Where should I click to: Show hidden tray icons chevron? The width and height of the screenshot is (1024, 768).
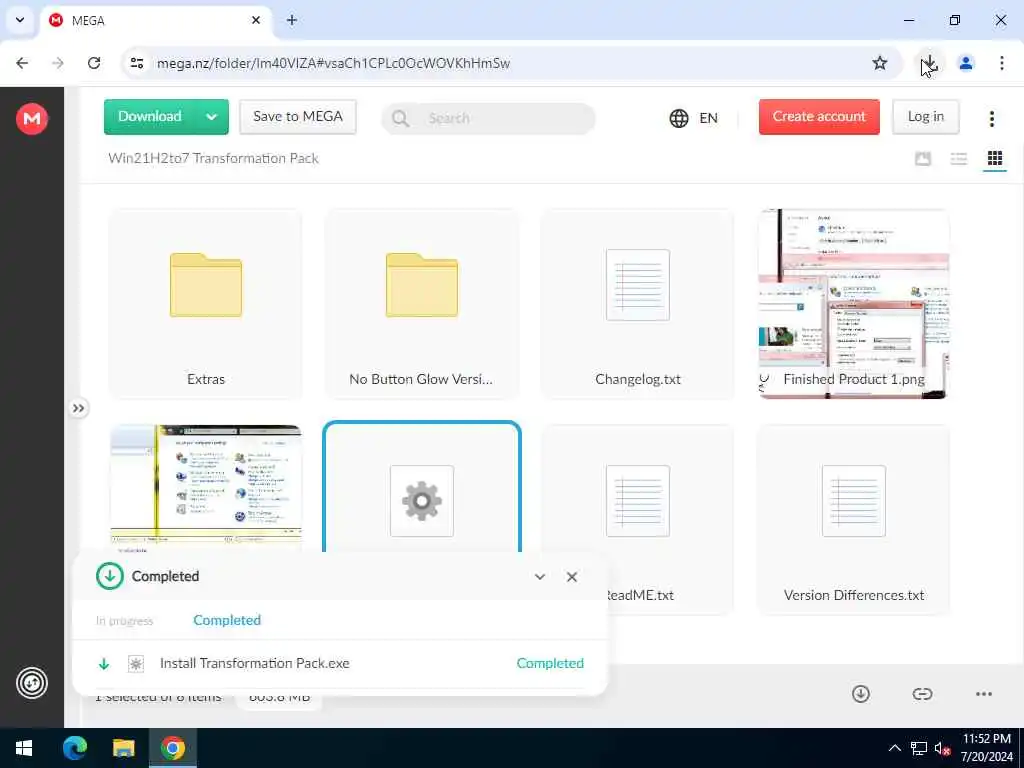tap(895, 748)
